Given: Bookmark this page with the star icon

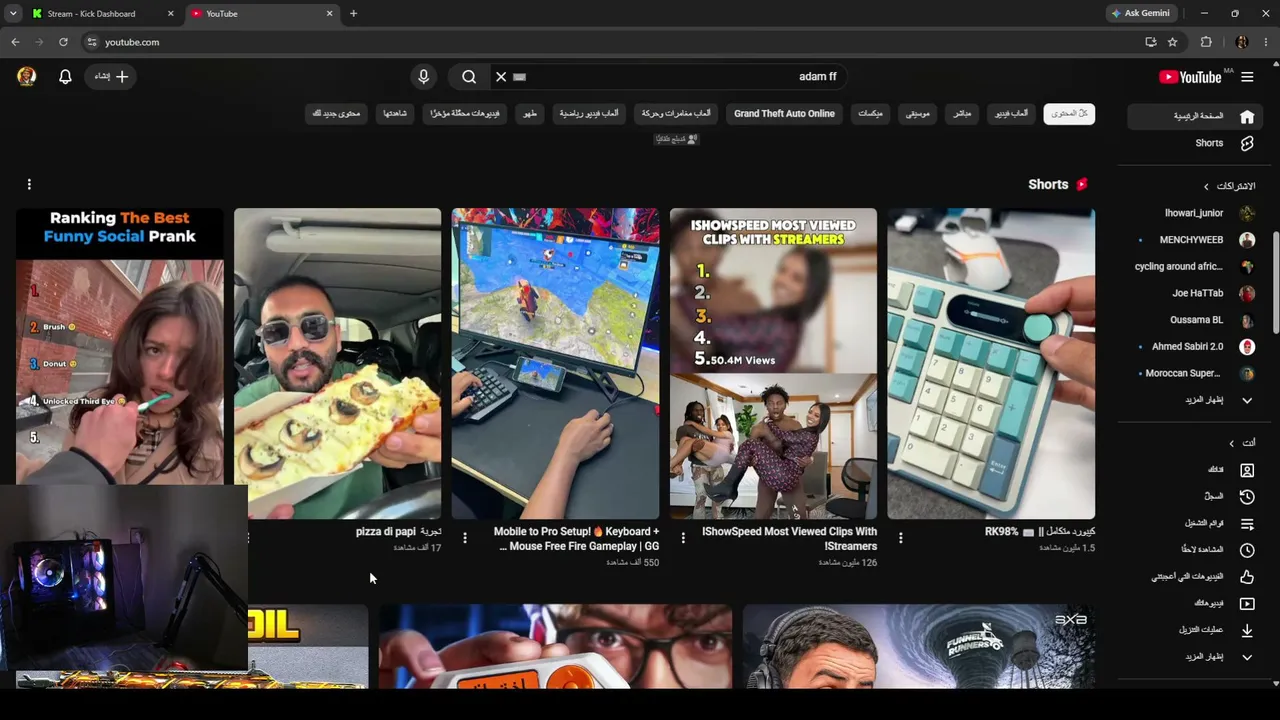Looking at the screenshot, I should [x=1173, y=42].
